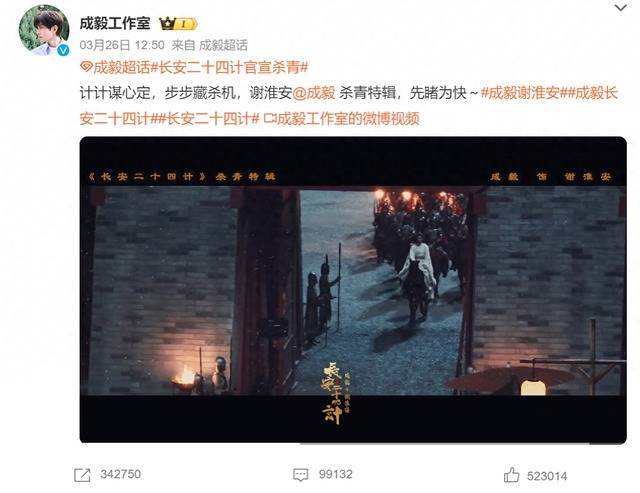Image resolution: width=640 pixels, height=493 pixels.
Task: Open the 成毅工作室 username link
Action: pyautogui.click(x=115, y=24)
